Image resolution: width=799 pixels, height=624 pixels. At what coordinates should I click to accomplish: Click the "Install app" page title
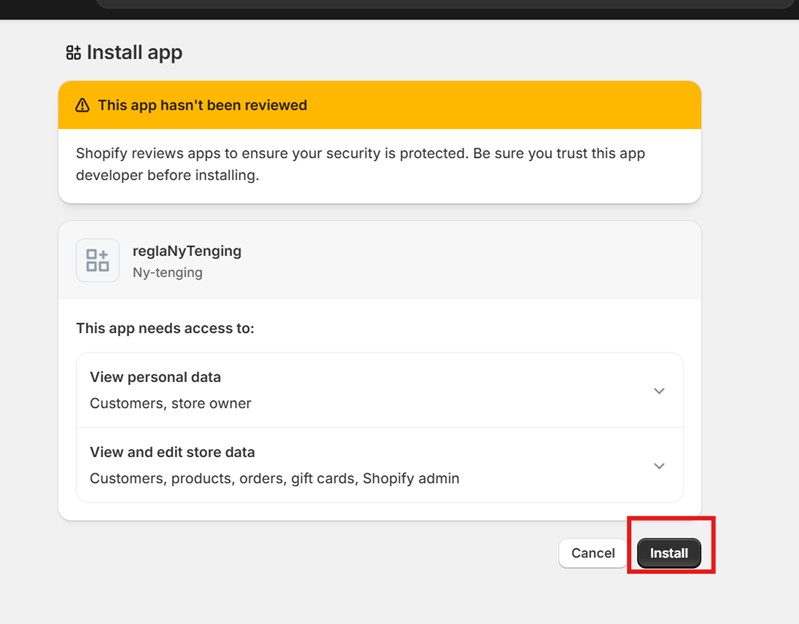(134, 53)
